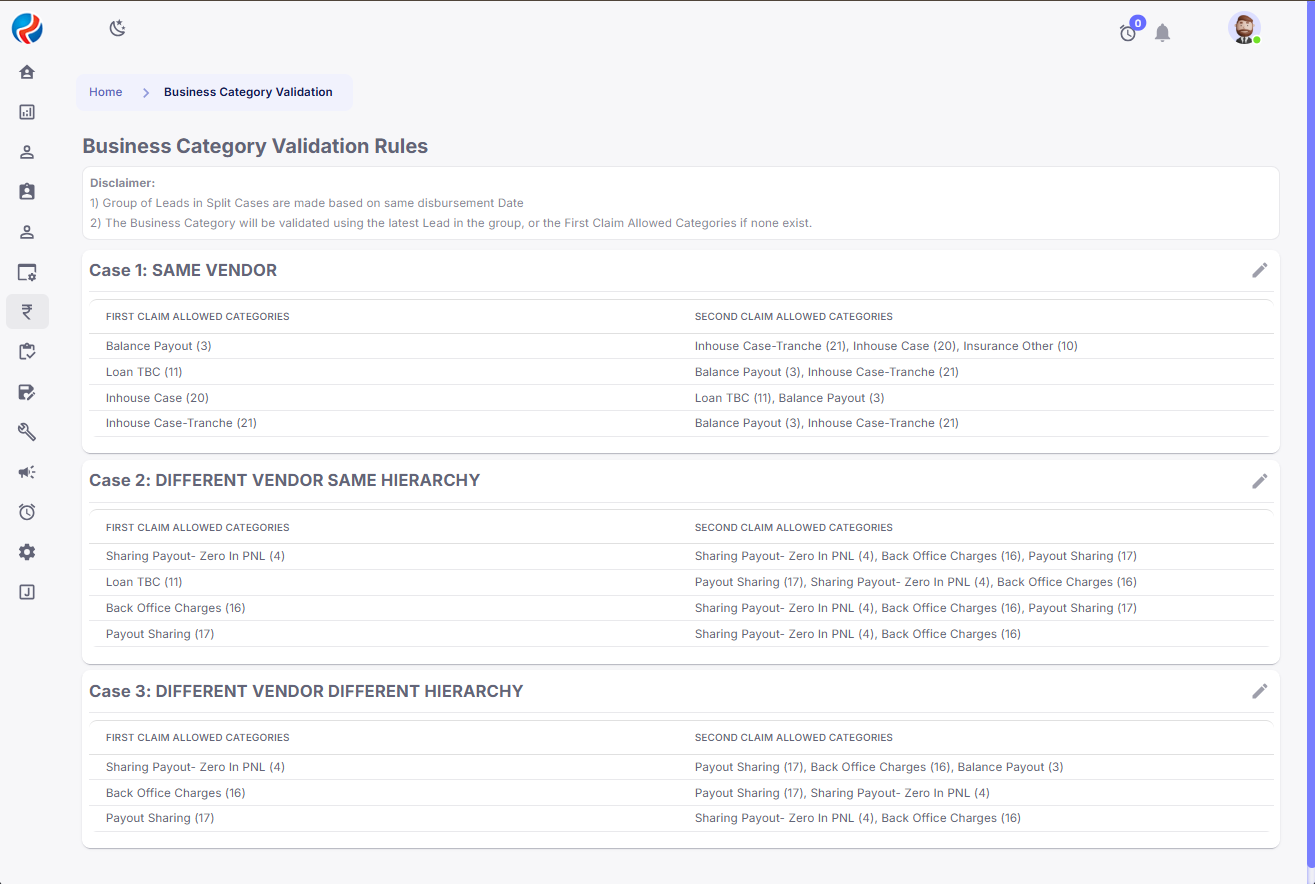Open the settings gear icon in sidebar

(27, 552)
